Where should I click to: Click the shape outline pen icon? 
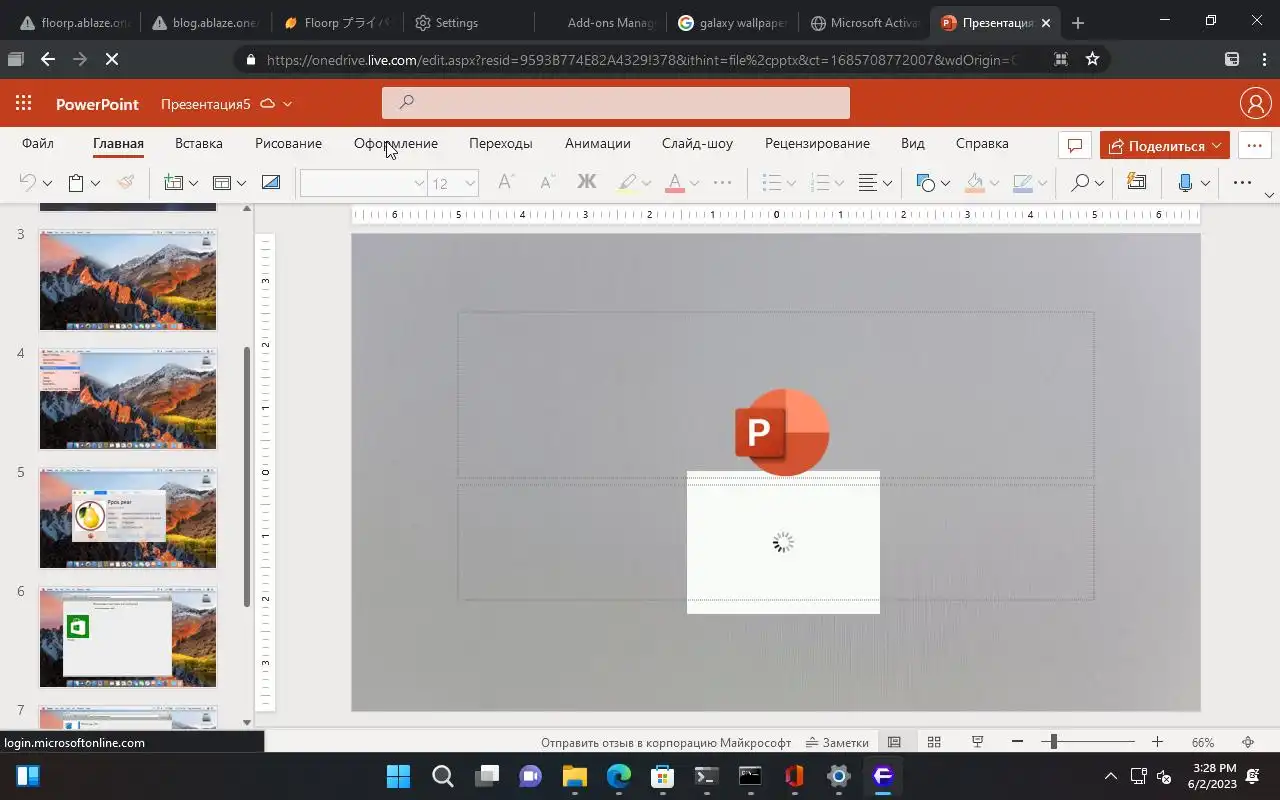(x=1022, y=183)
